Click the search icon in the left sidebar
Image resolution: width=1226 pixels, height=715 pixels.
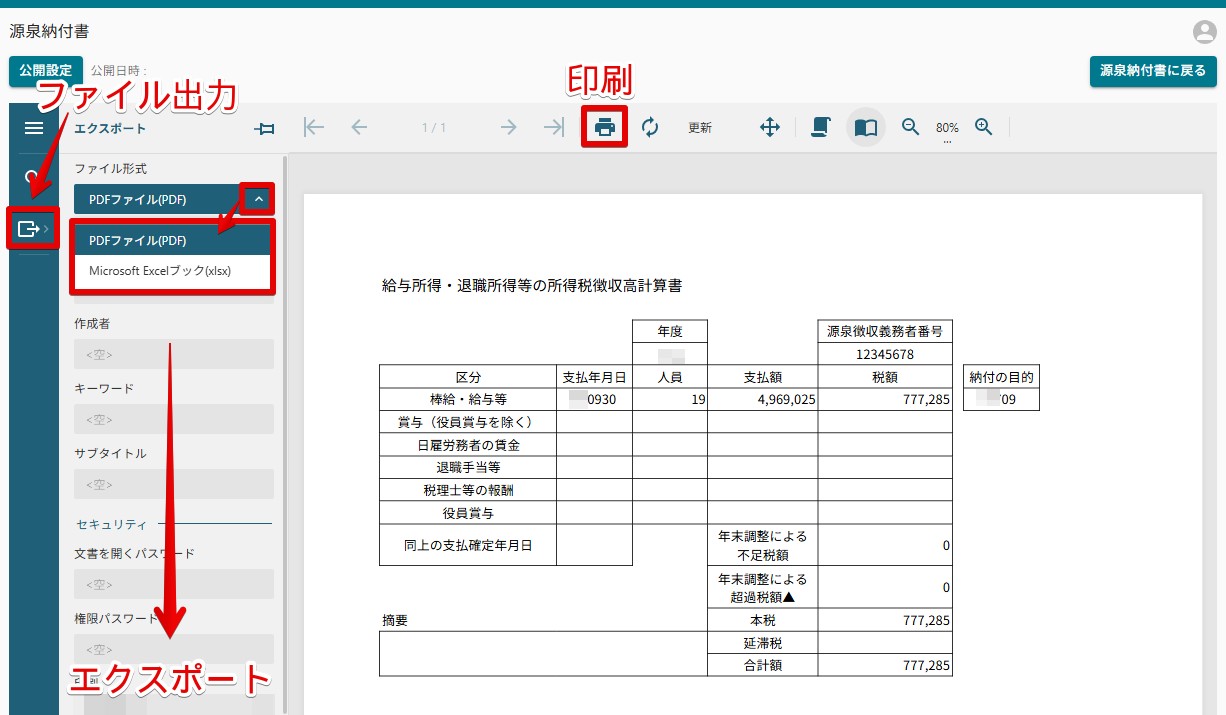31,178
